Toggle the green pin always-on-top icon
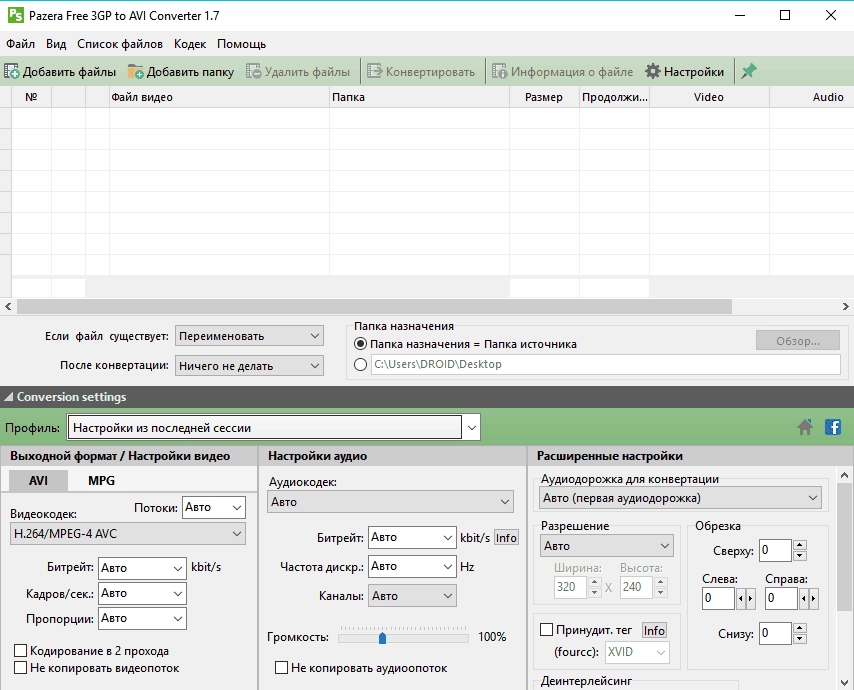 point(749,71)
